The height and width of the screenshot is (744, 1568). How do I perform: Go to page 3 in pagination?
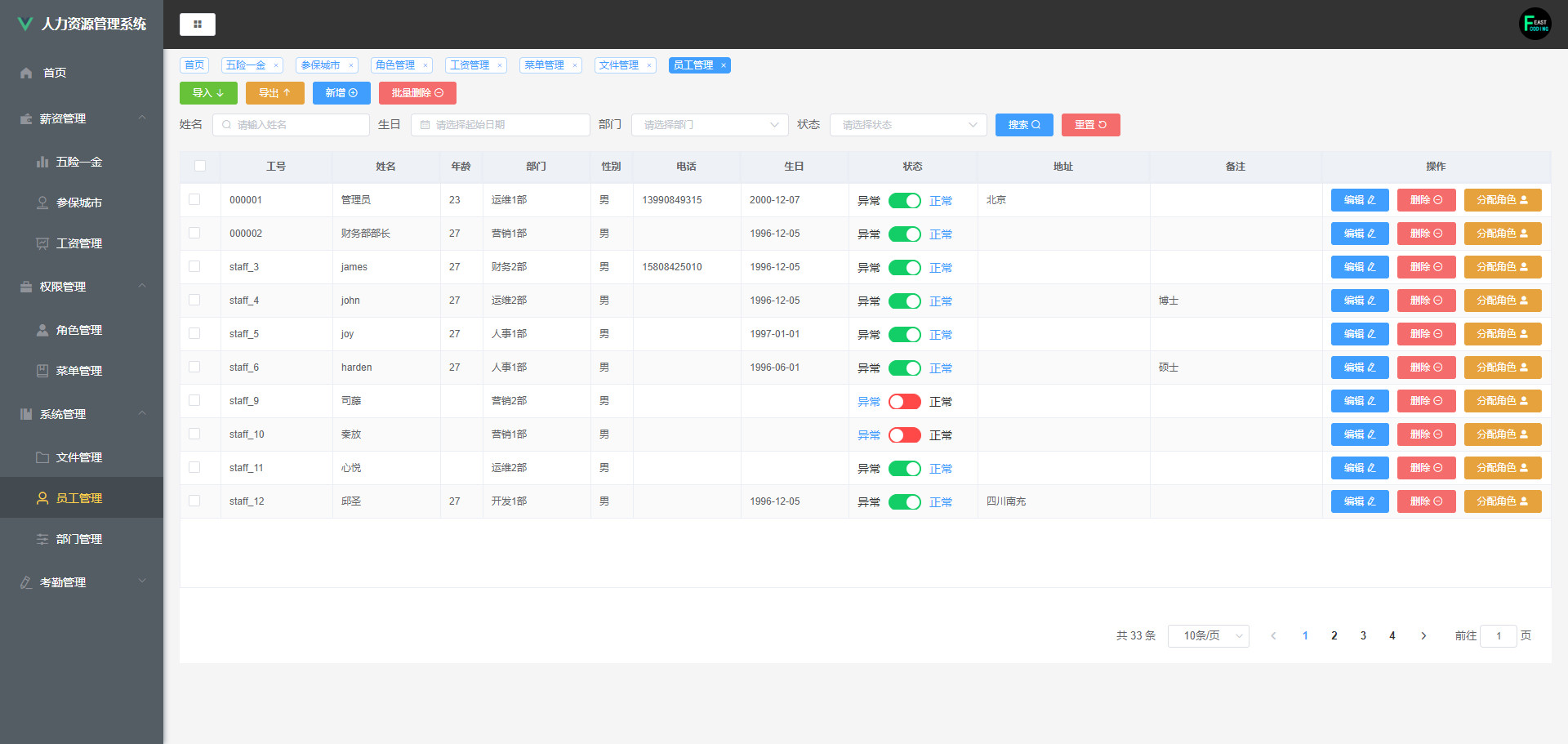tap(1363, 635)
